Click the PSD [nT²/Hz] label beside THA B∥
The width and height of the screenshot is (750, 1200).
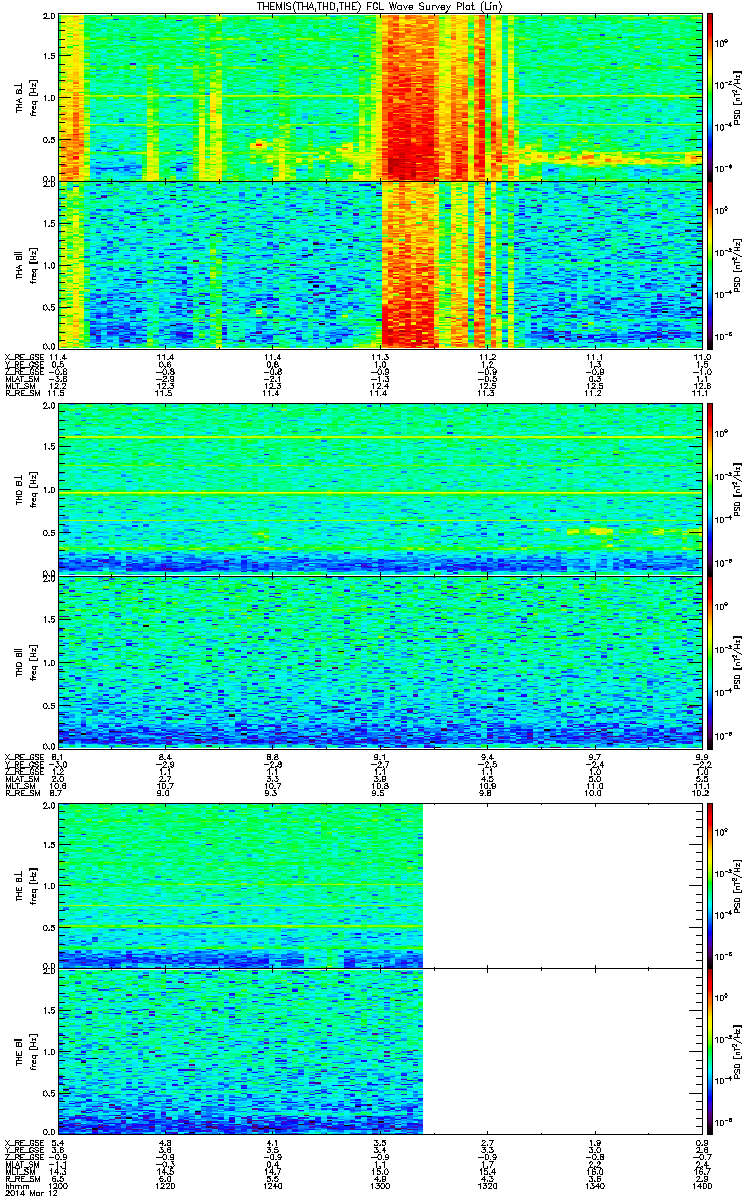pos(736,264)
